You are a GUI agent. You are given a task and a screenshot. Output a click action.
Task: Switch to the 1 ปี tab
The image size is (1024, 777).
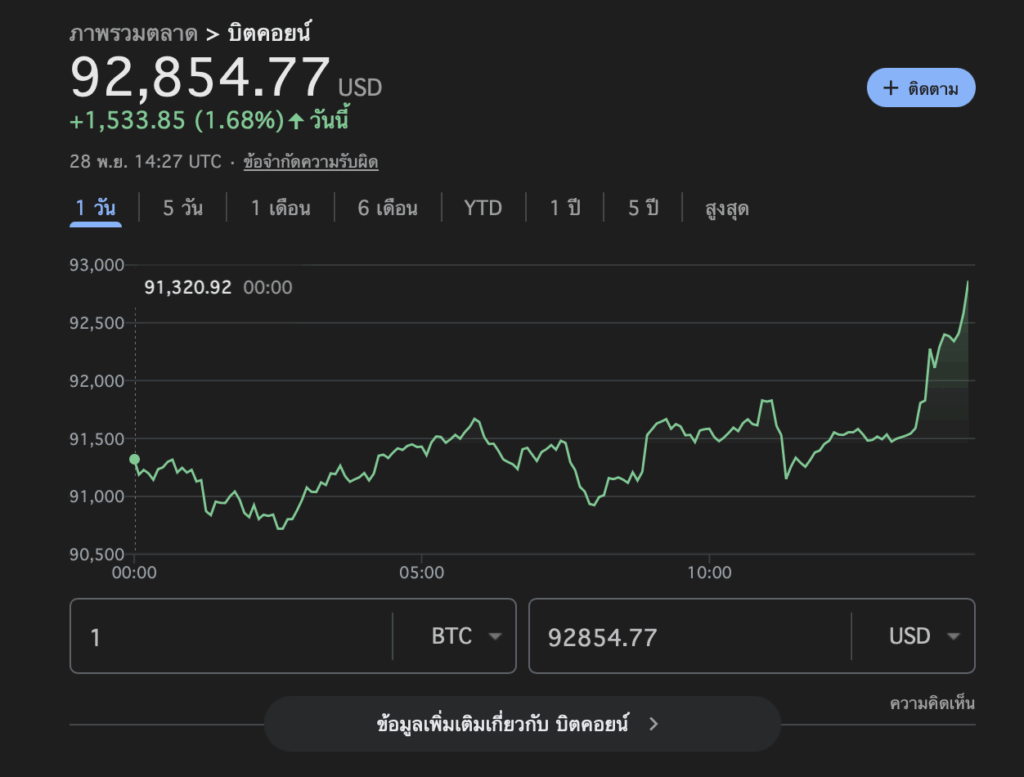coord(565,208)
